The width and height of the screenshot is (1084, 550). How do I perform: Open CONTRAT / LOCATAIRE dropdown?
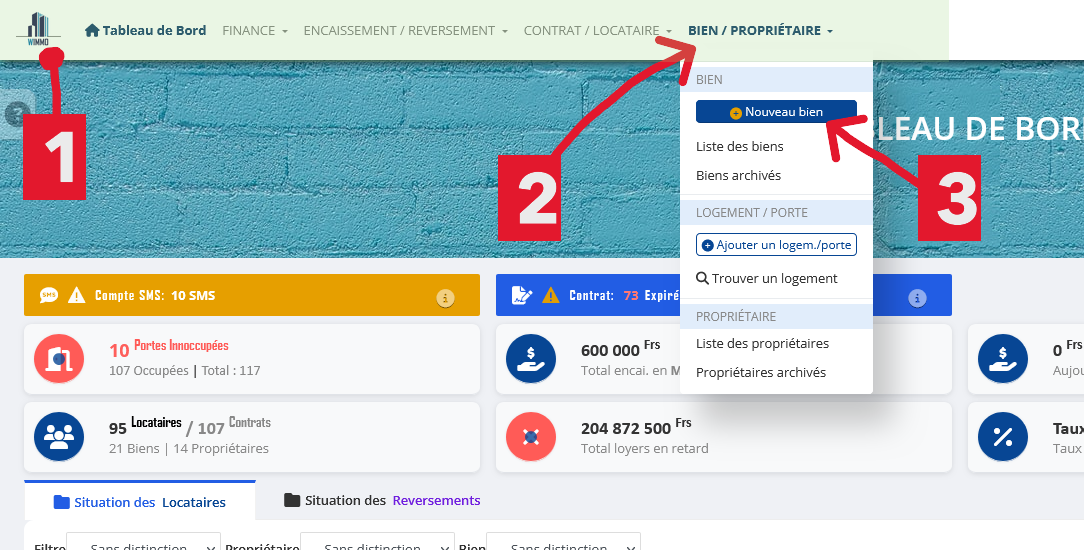[x=597, y=31]
